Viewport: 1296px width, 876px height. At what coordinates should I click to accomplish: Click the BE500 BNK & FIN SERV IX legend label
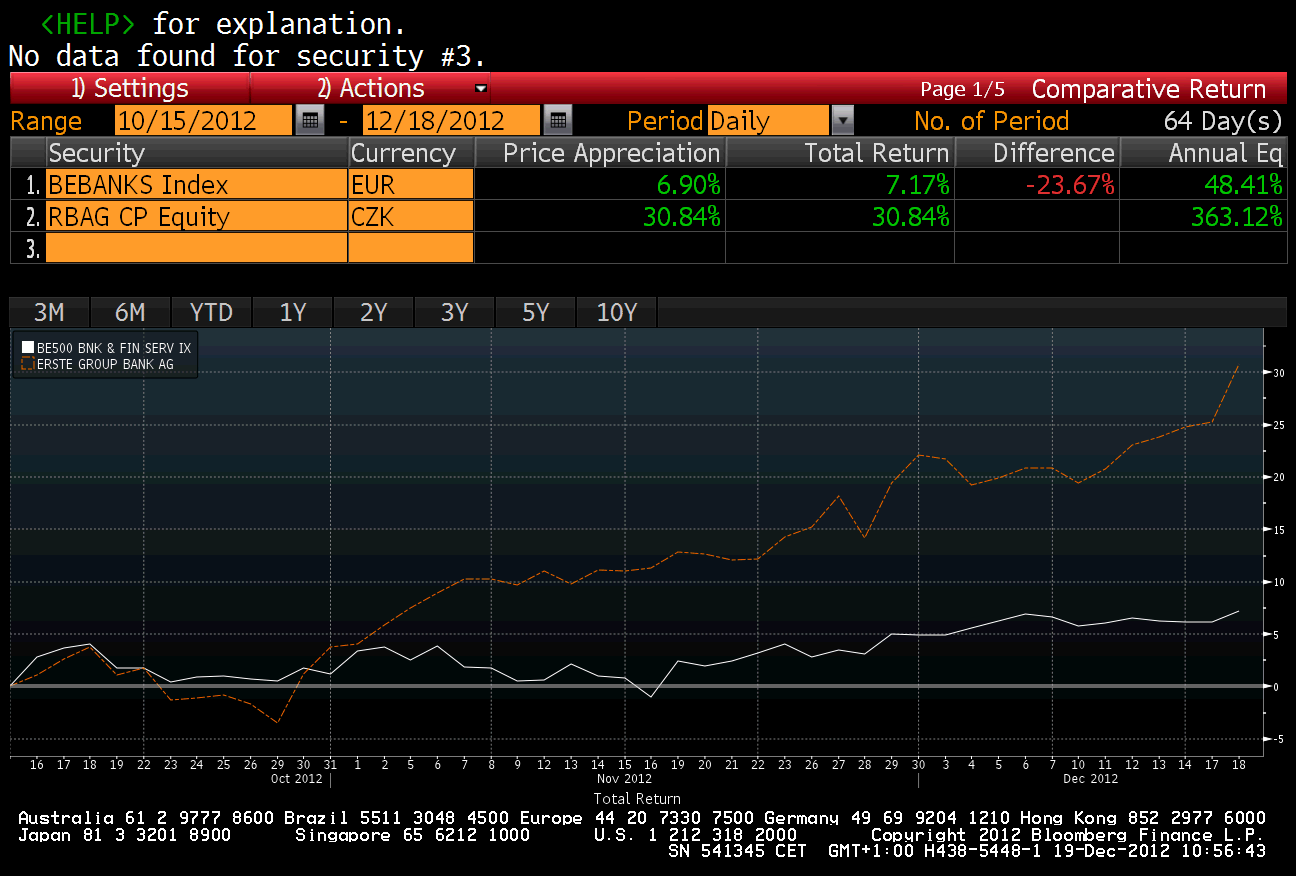(113, 348)
